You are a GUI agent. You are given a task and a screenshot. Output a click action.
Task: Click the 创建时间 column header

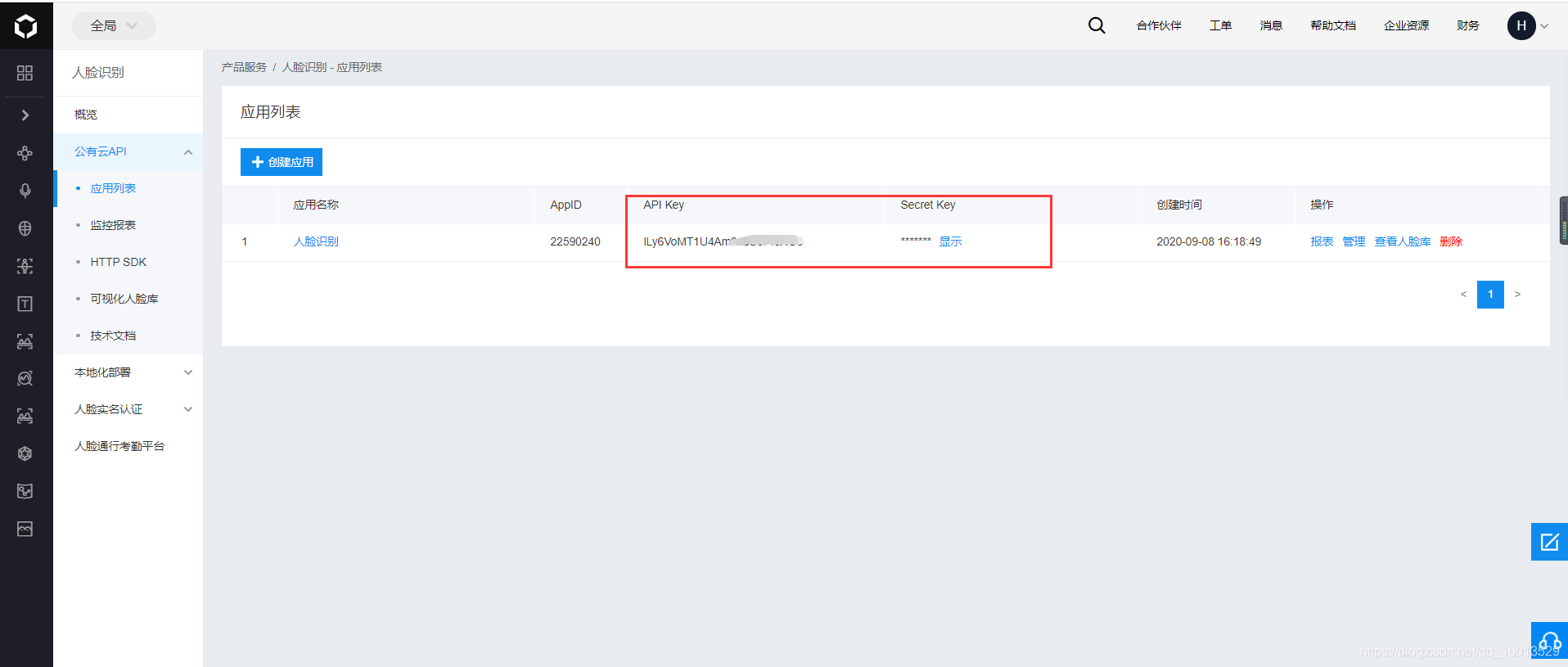[x=1179, y=205]
